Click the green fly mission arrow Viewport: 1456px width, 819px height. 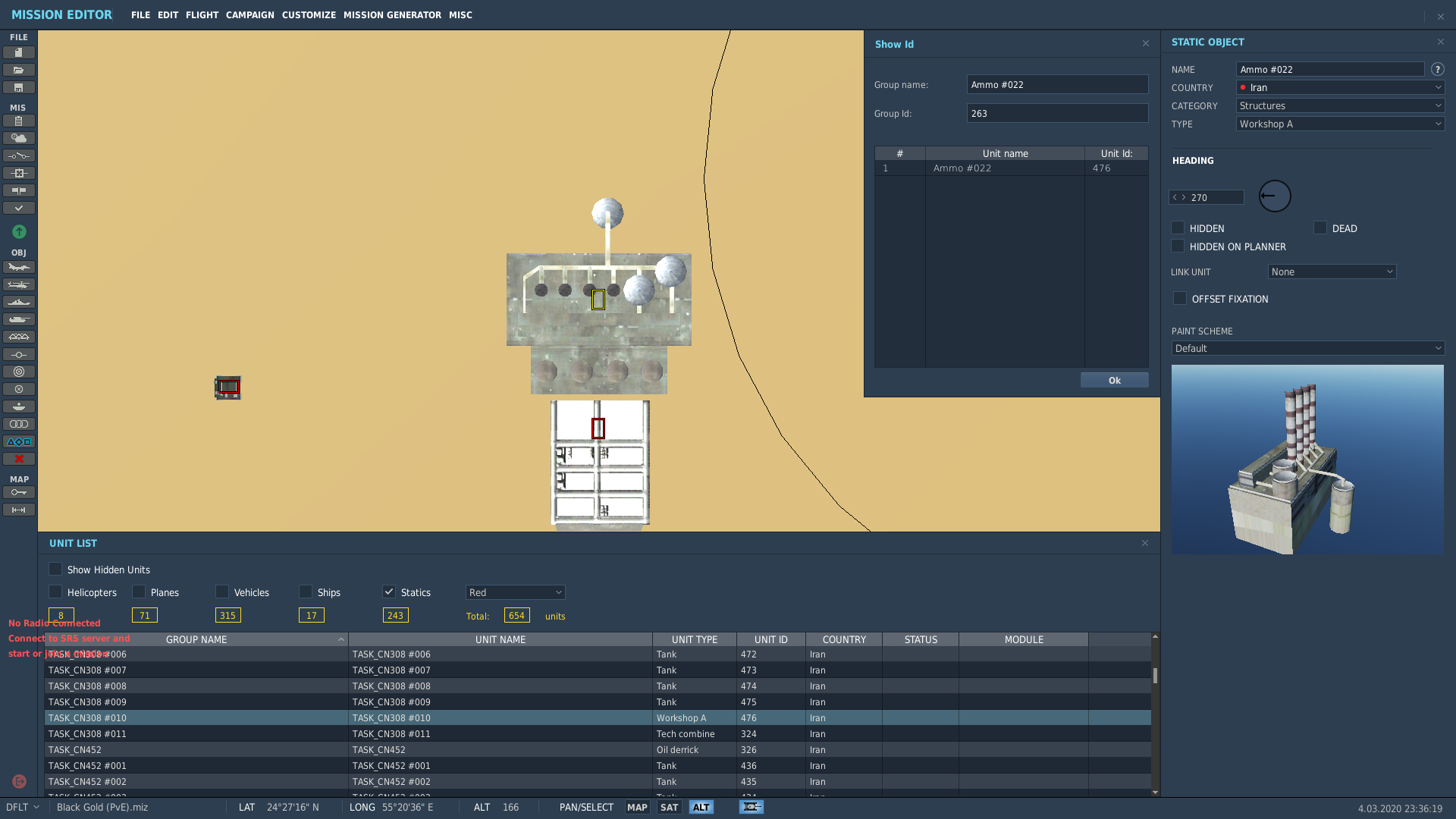click(x=19, y=231)
